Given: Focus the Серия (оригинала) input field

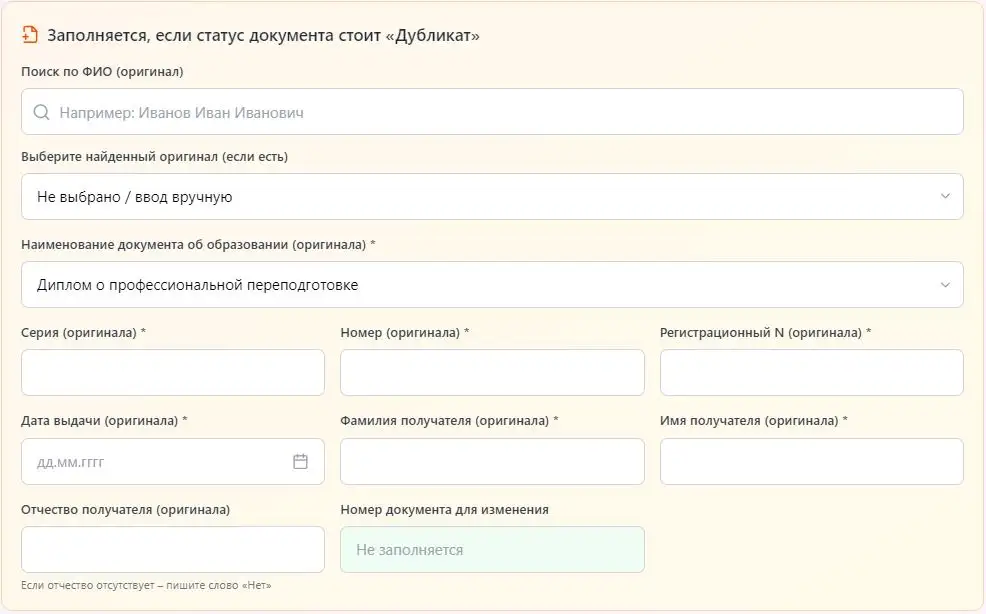Looking at the screenshot, I should point(173,372).
